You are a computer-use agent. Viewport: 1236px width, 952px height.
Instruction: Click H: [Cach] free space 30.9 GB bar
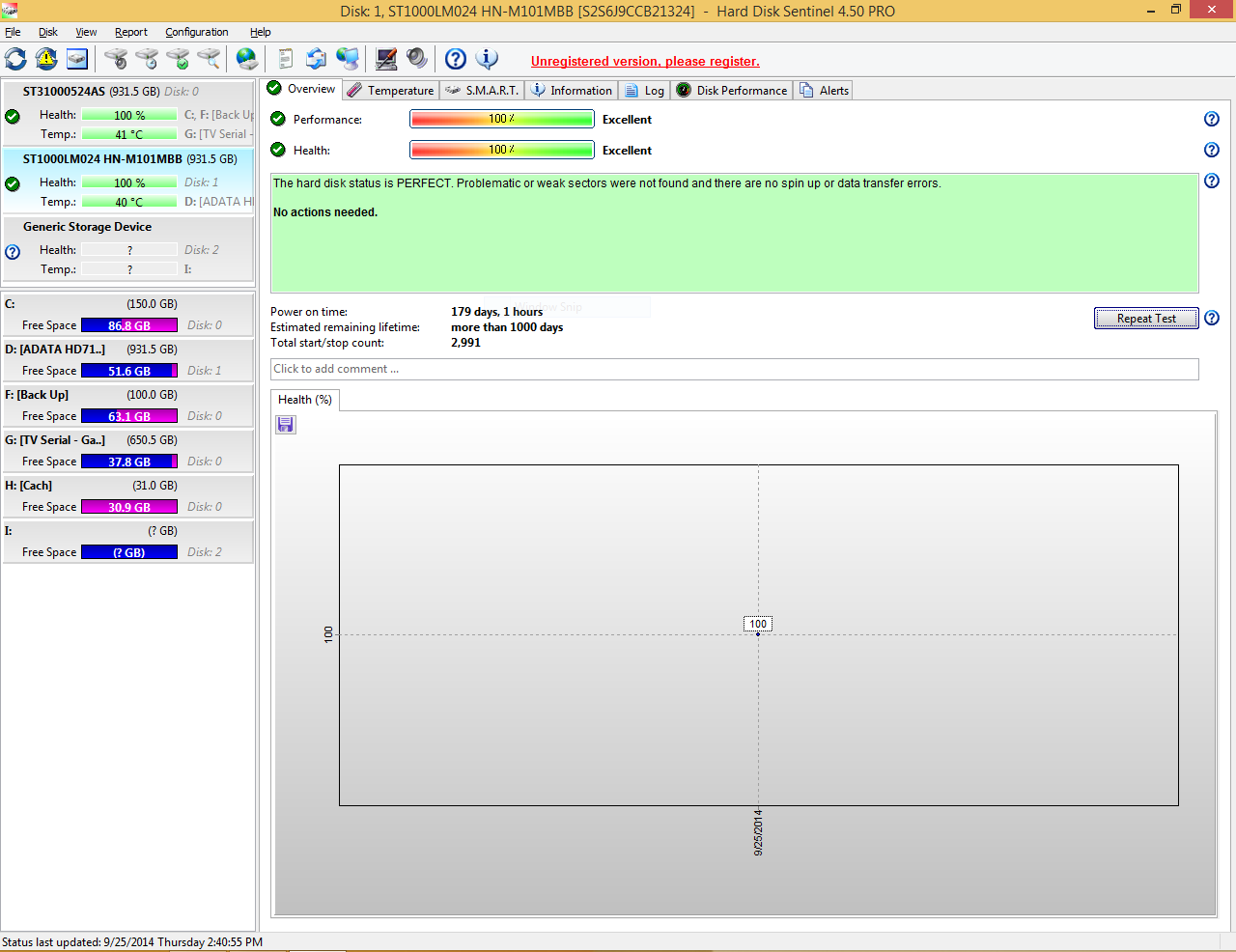point(129,507)
